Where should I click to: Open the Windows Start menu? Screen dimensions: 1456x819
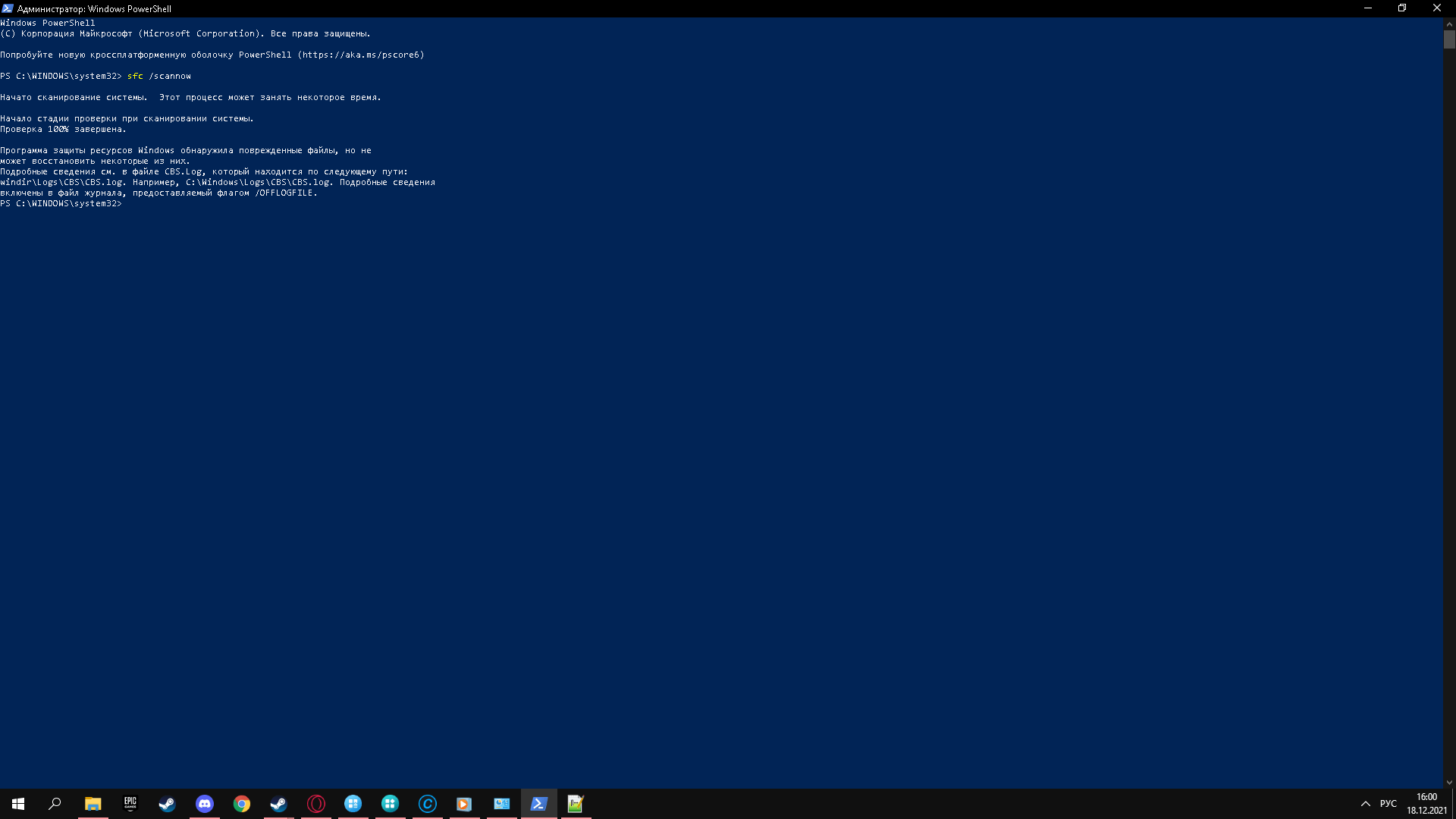pos(18,804)
